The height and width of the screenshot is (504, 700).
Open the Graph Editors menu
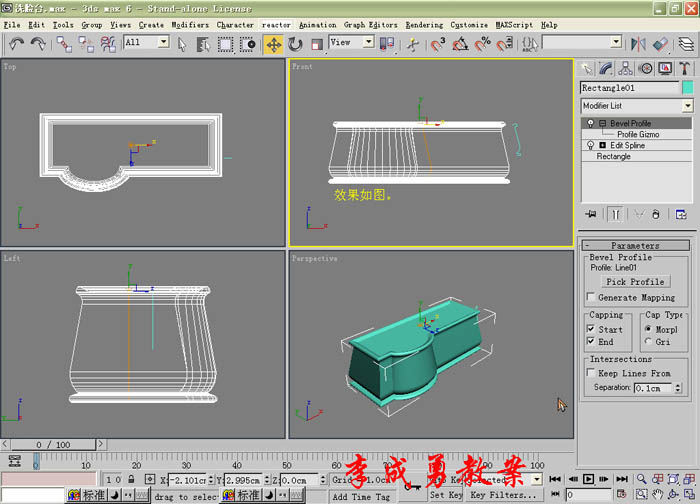[x=370, y=25]
